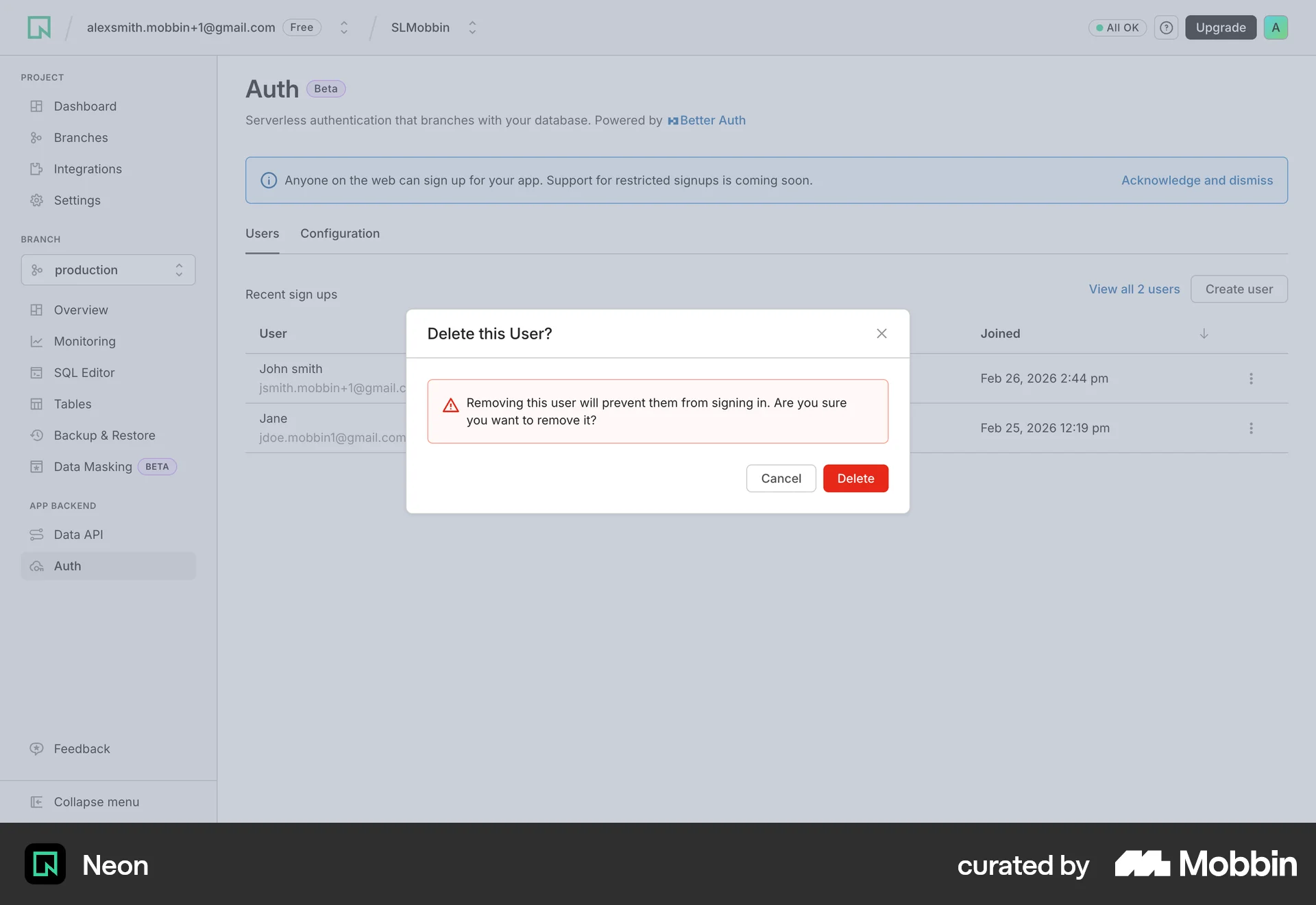Click Acknowledge and dismiss link
This screenshot has height=905, width=1316.
click(1197, 180)
